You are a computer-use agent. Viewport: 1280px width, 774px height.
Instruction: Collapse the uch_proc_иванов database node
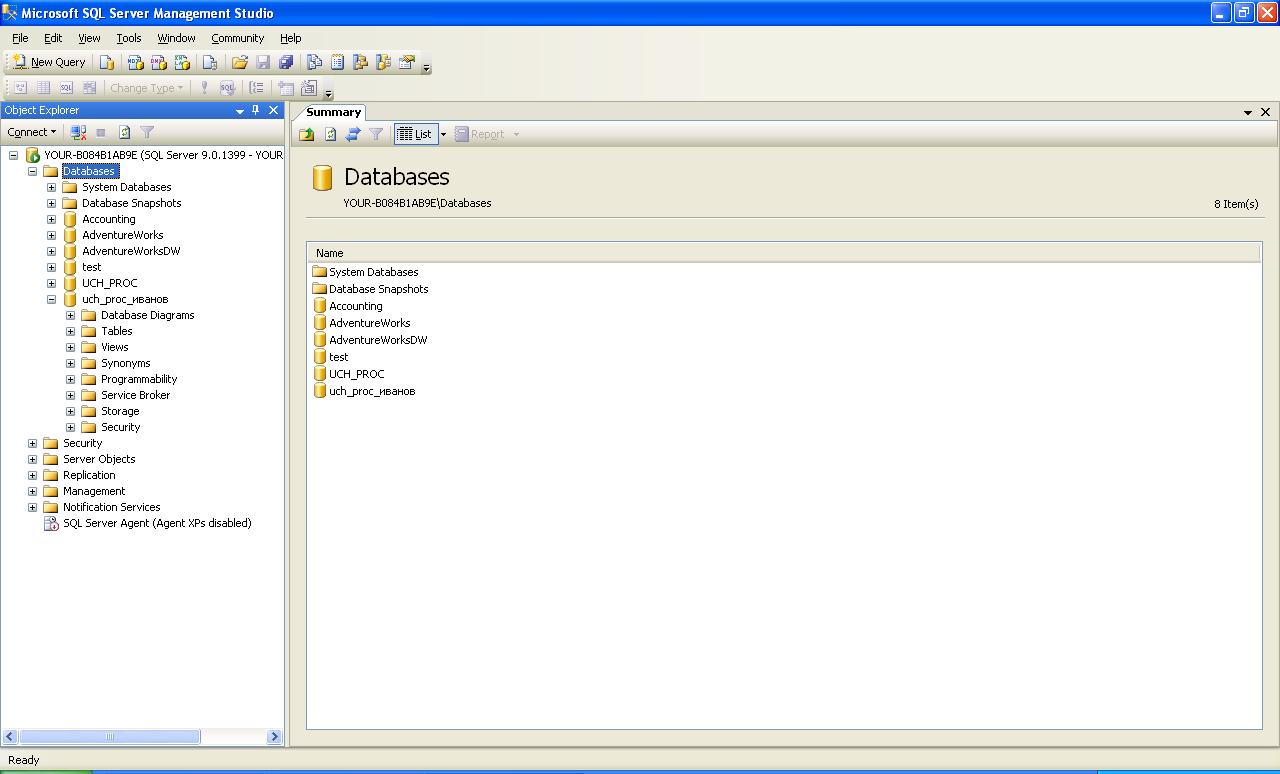coord(52,299)
